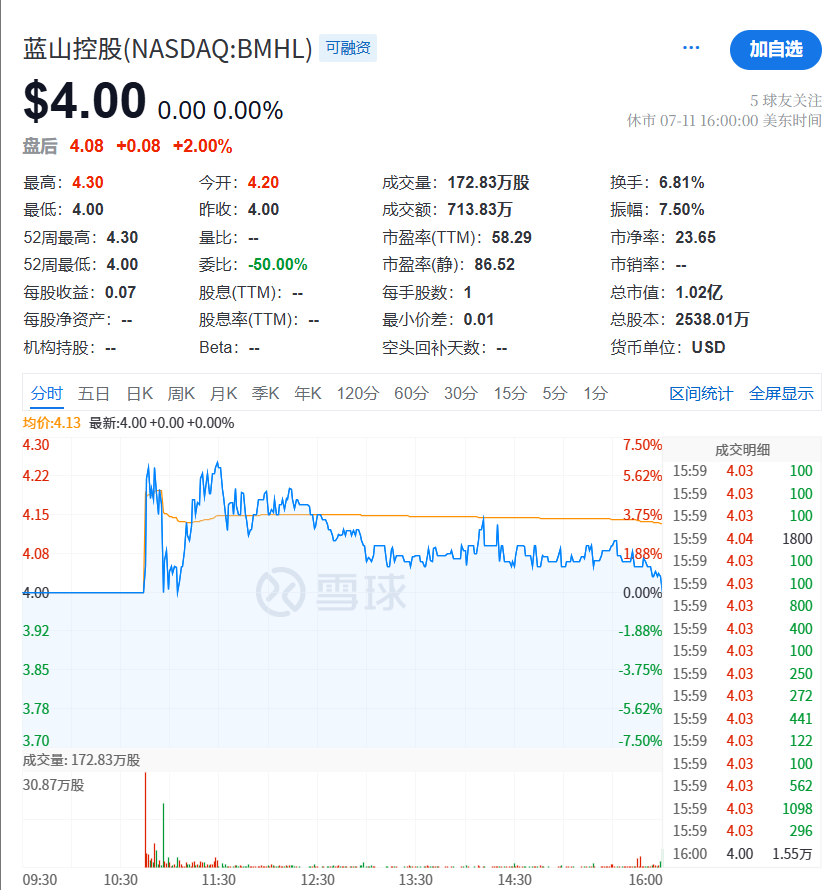Click the trade row with volume 1098
The image size is (831, 890).
click(742, 809)
